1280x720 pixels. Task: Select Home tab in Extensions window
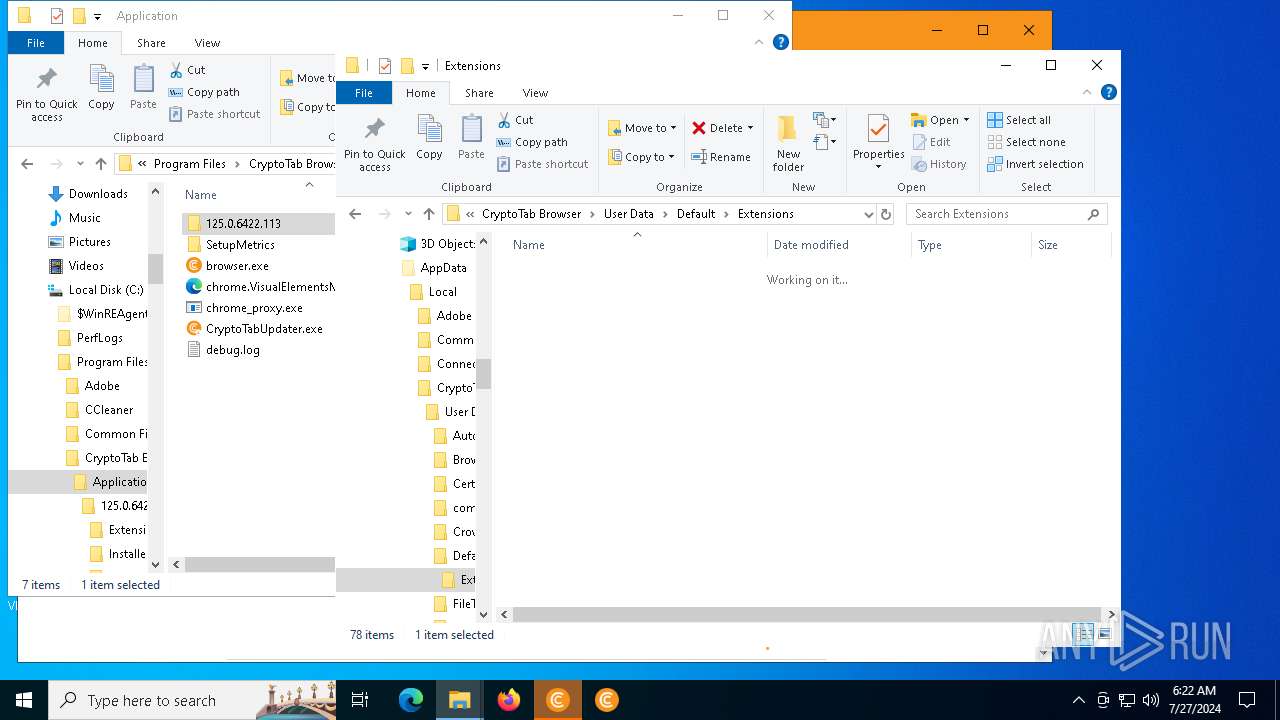click(421, 93)
